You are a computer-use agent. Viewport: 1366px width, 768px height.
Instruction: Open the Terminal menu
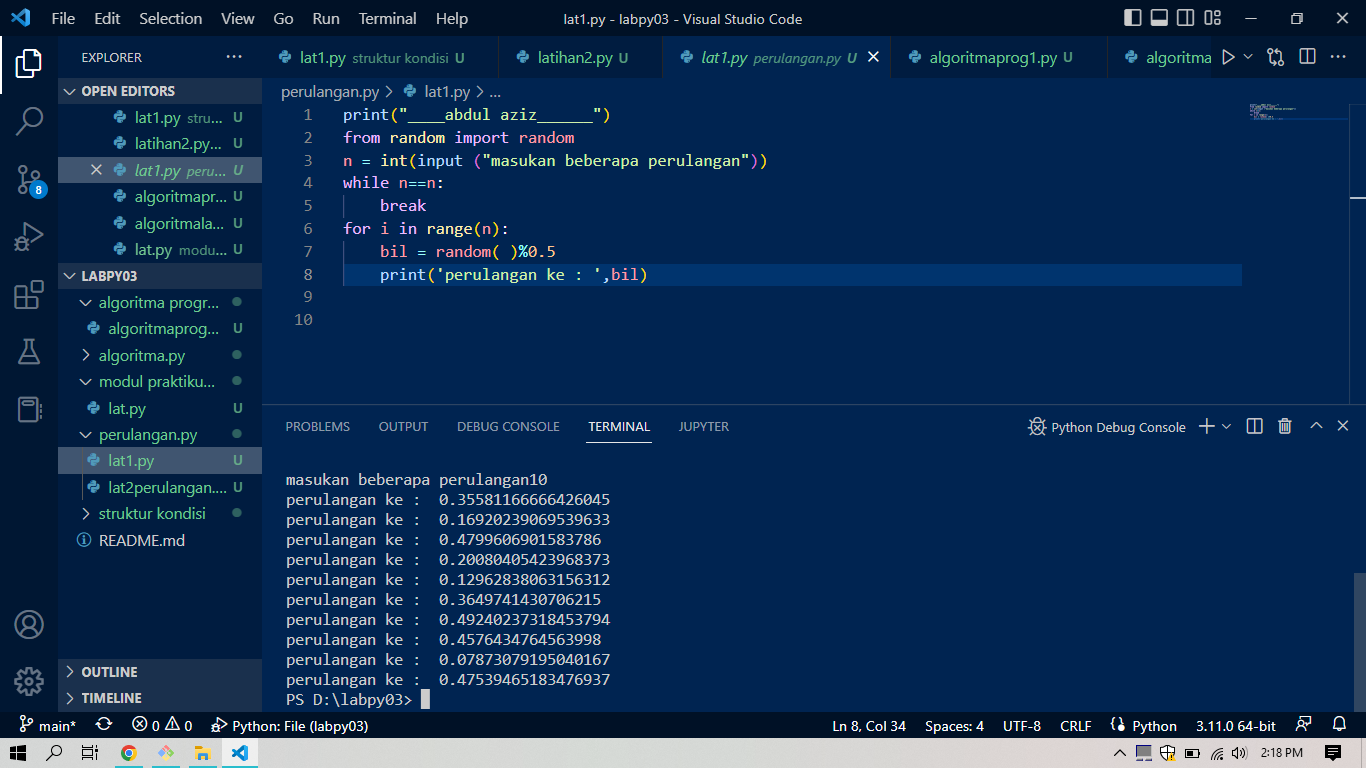387,19
